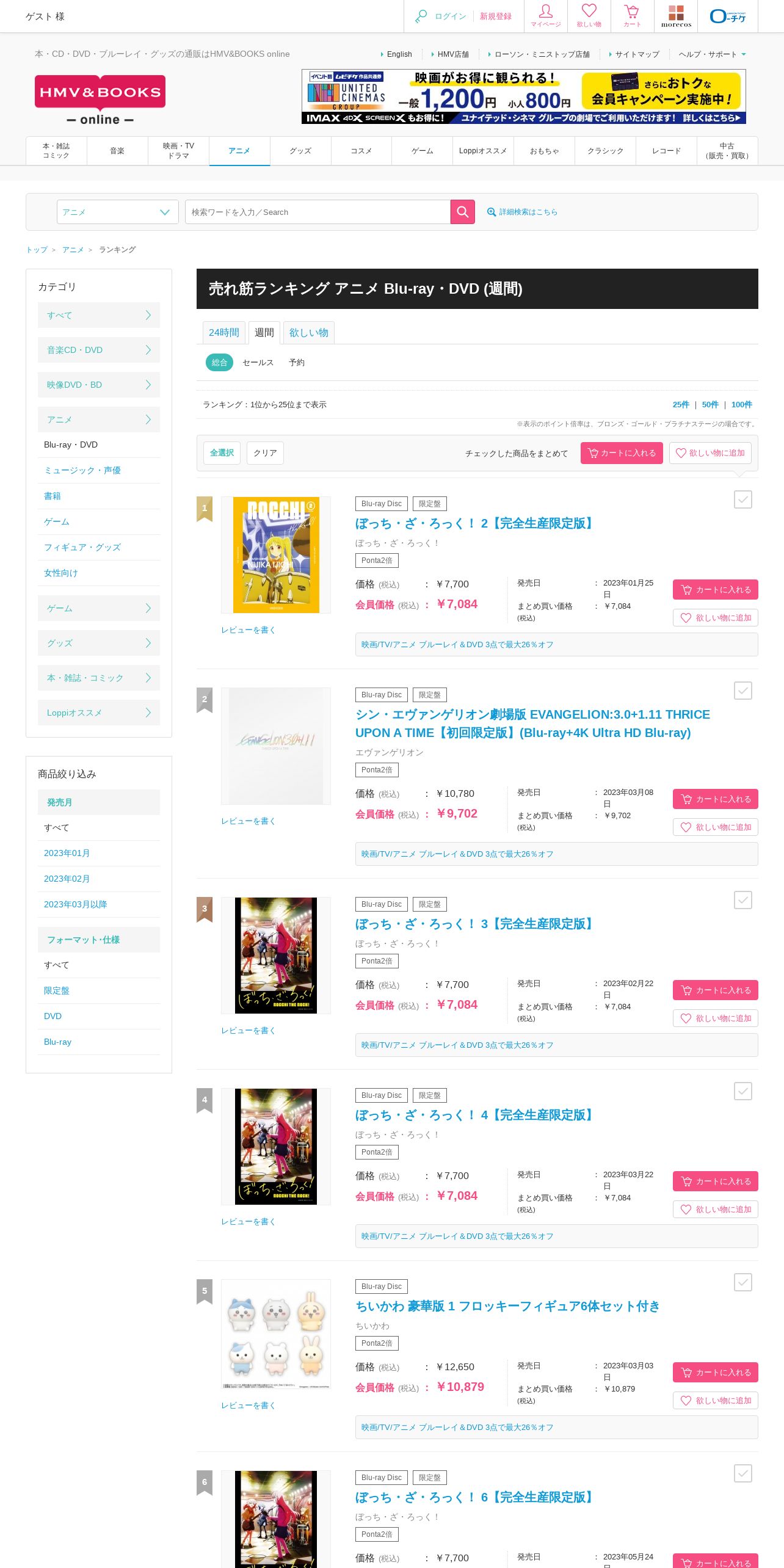Select the 予約 filter
Viewport: 784px width, 1568px height.
[x=297, y=363]
